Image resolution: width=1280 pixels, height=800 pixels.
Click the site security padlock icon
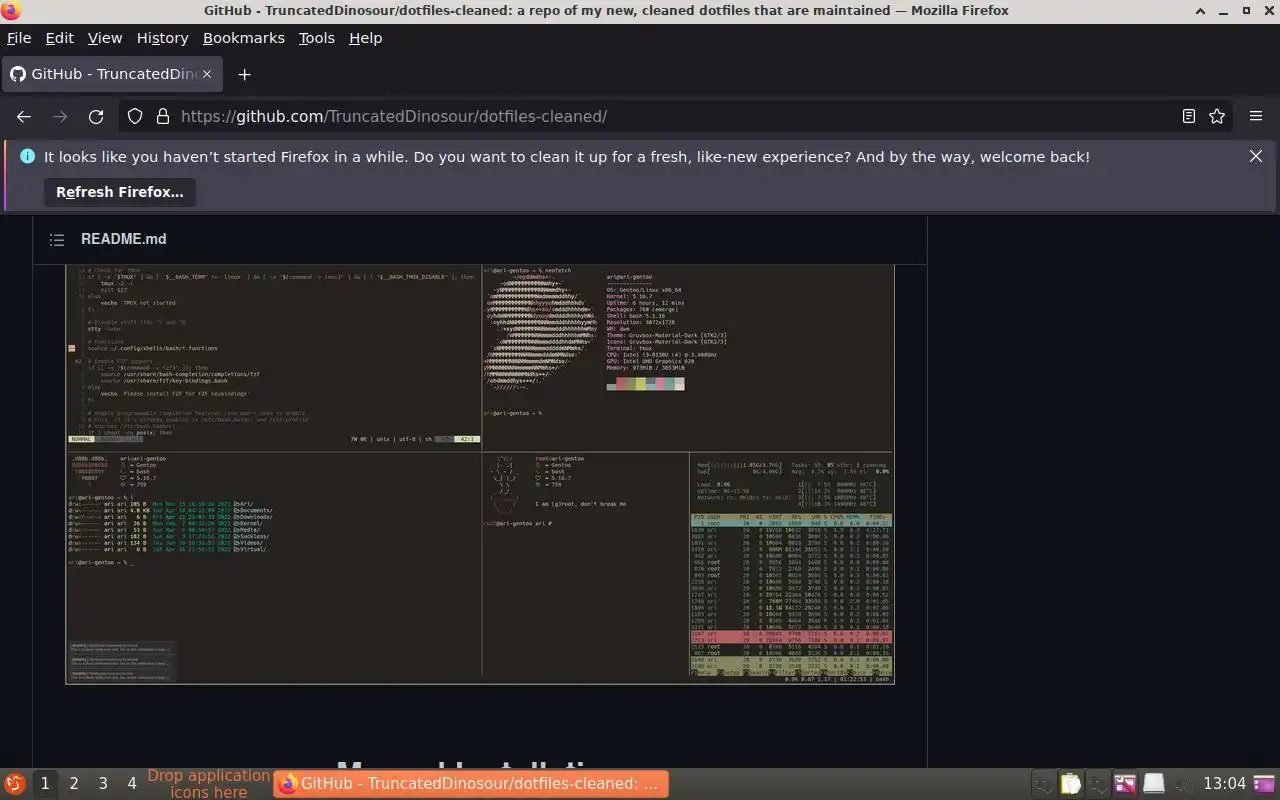(162, 116)
